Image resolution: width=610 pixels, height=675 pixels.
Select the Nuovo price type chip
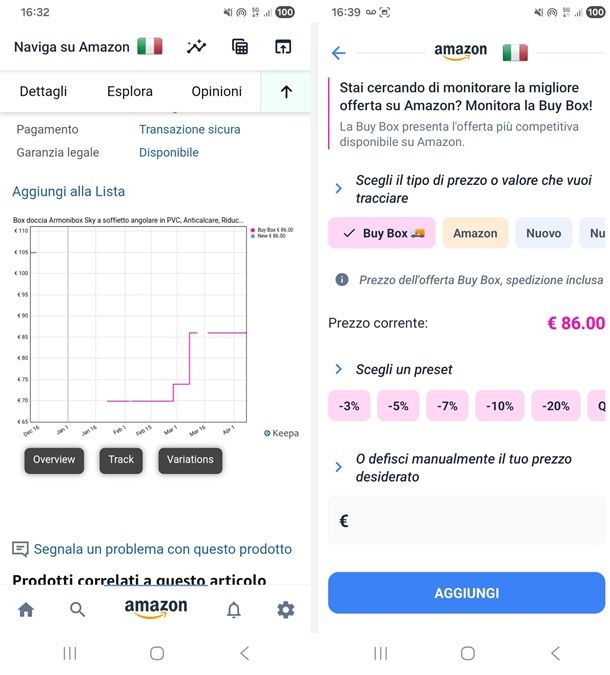point(543,233)
